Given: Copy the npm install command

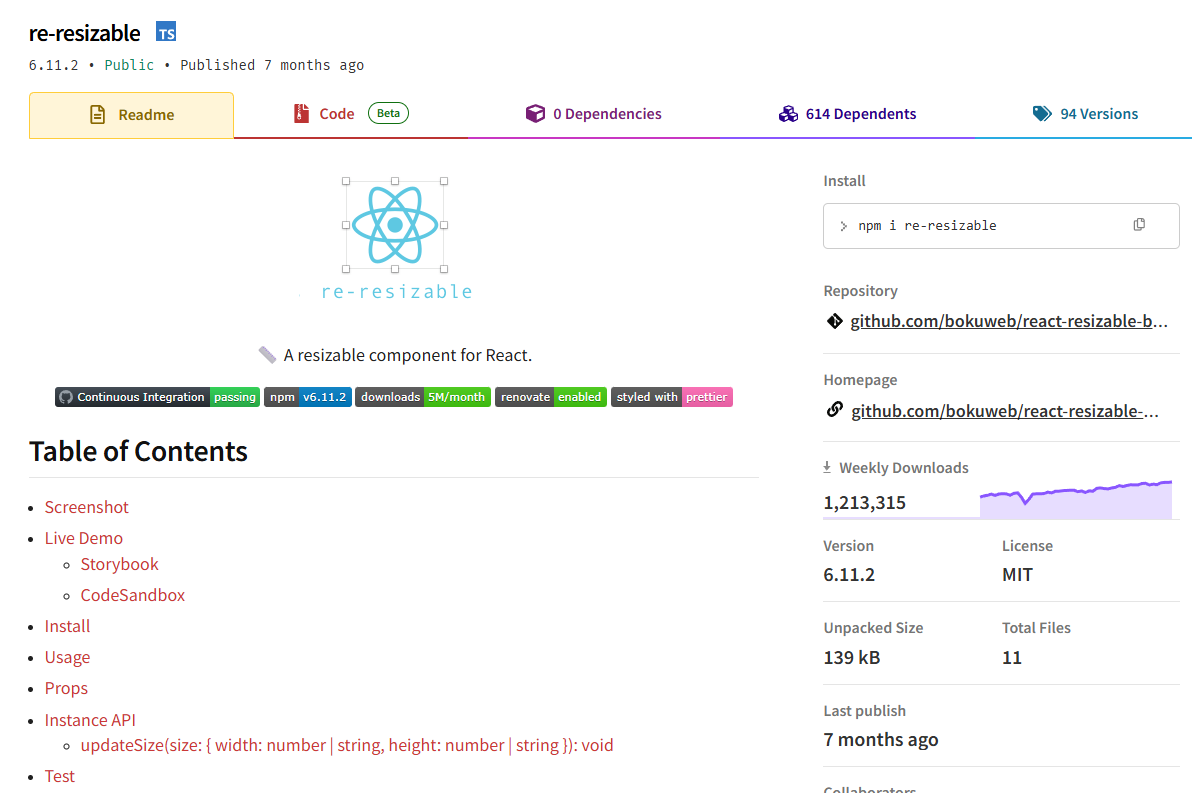Looking at the screenshot, I should 1139,224.
